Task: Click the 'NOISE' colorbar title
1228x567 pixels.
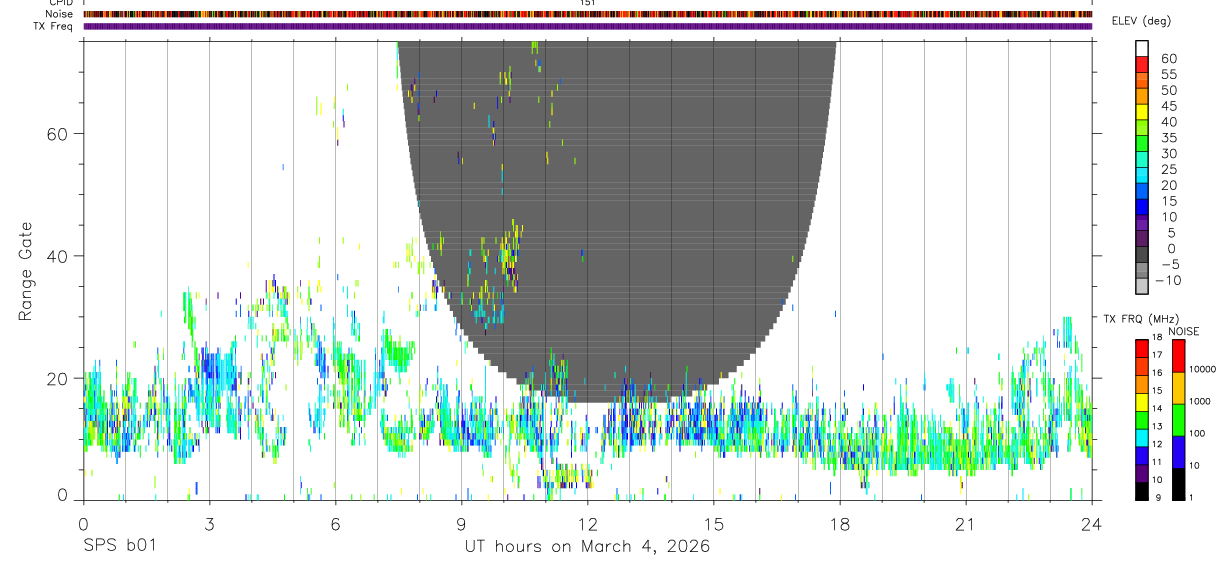Action: pos(1184,331)
